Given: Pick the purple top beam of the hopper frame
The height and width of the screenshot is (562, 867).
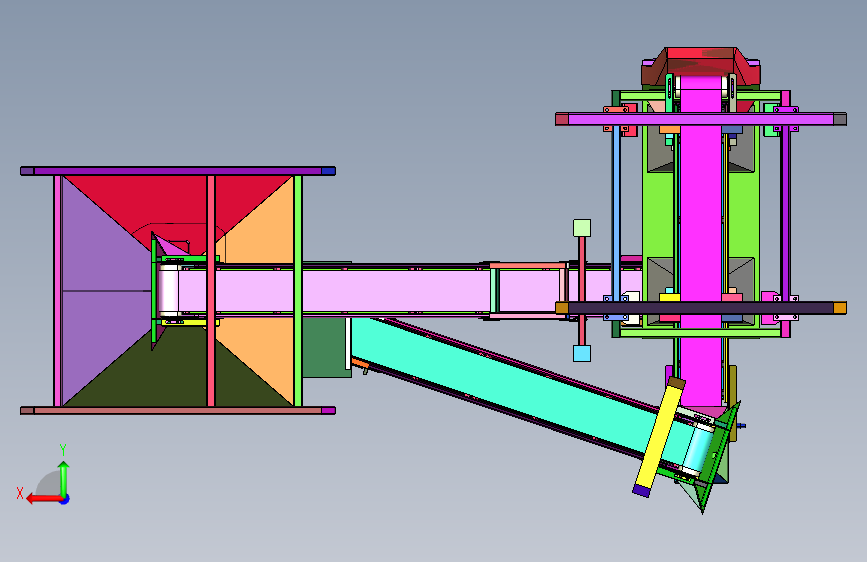Looking at the screenshot, I should pyautogui.click(x=177, y=171).
